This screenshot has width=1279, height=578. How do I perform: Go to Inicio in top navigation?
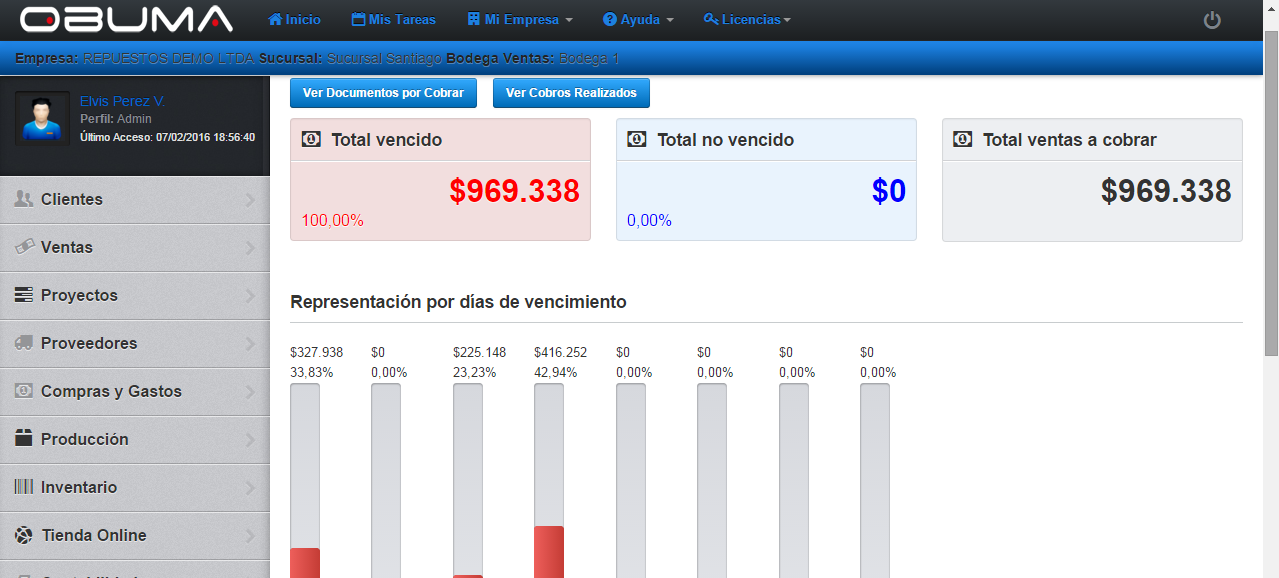click(295, 20)
